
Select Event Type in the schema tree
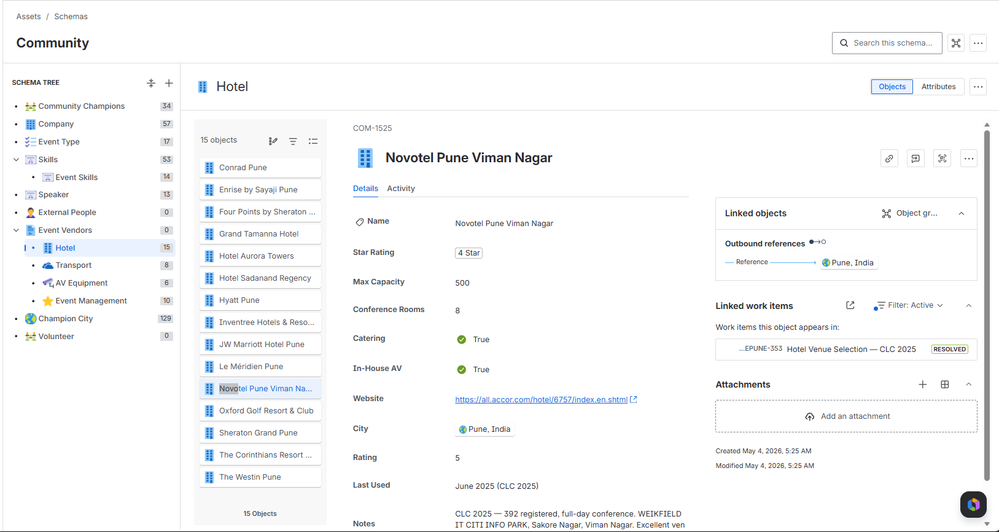(x=59, y=142)
